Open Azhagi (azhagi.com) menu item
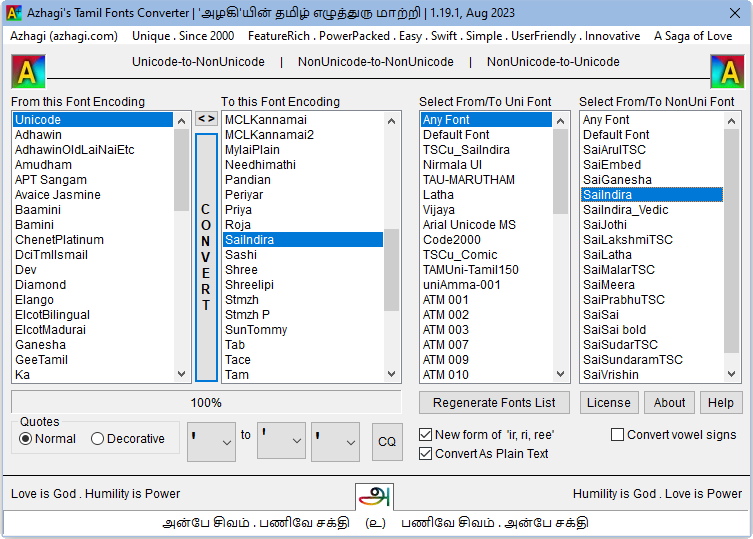The width and height of the screenshot is (753, 539). tap(64, 36)
